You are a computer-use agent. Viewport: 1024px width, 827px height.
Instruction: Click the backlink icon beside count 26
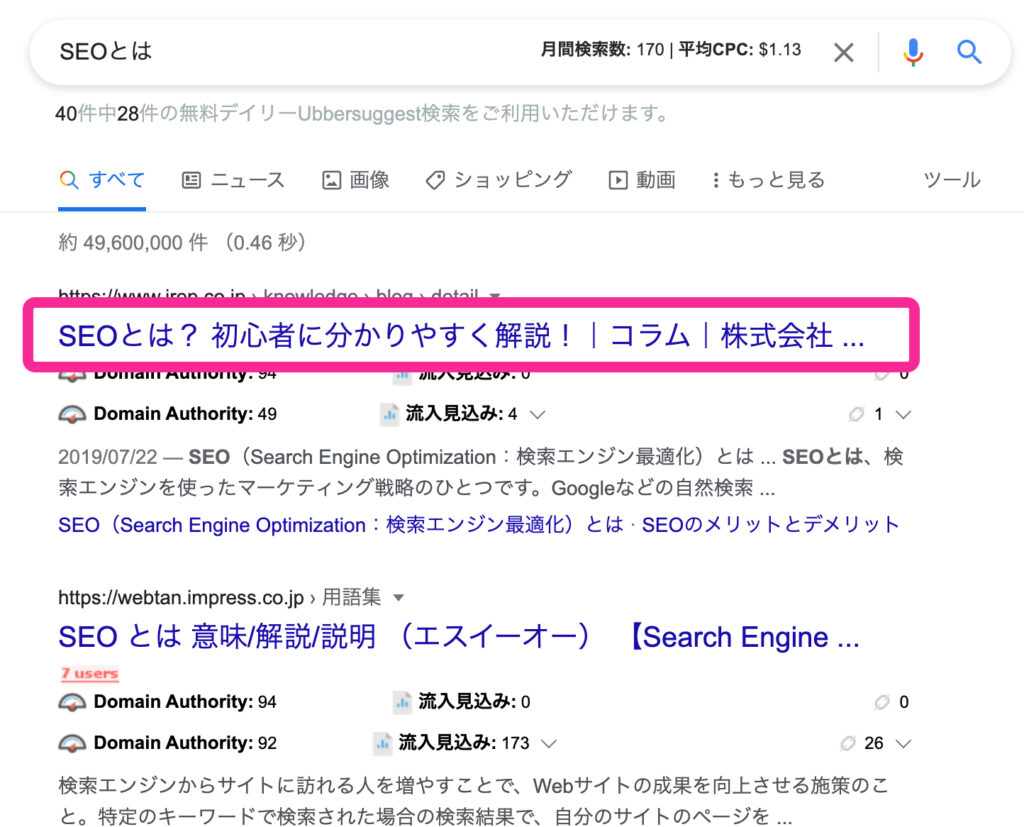tap(848, 743)
